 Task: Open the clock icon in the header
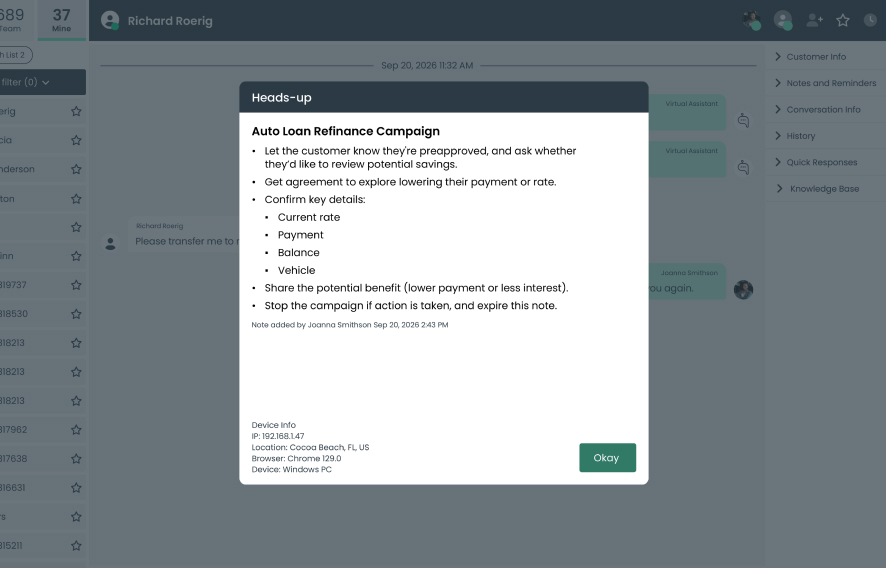click(x=871, y=20)
